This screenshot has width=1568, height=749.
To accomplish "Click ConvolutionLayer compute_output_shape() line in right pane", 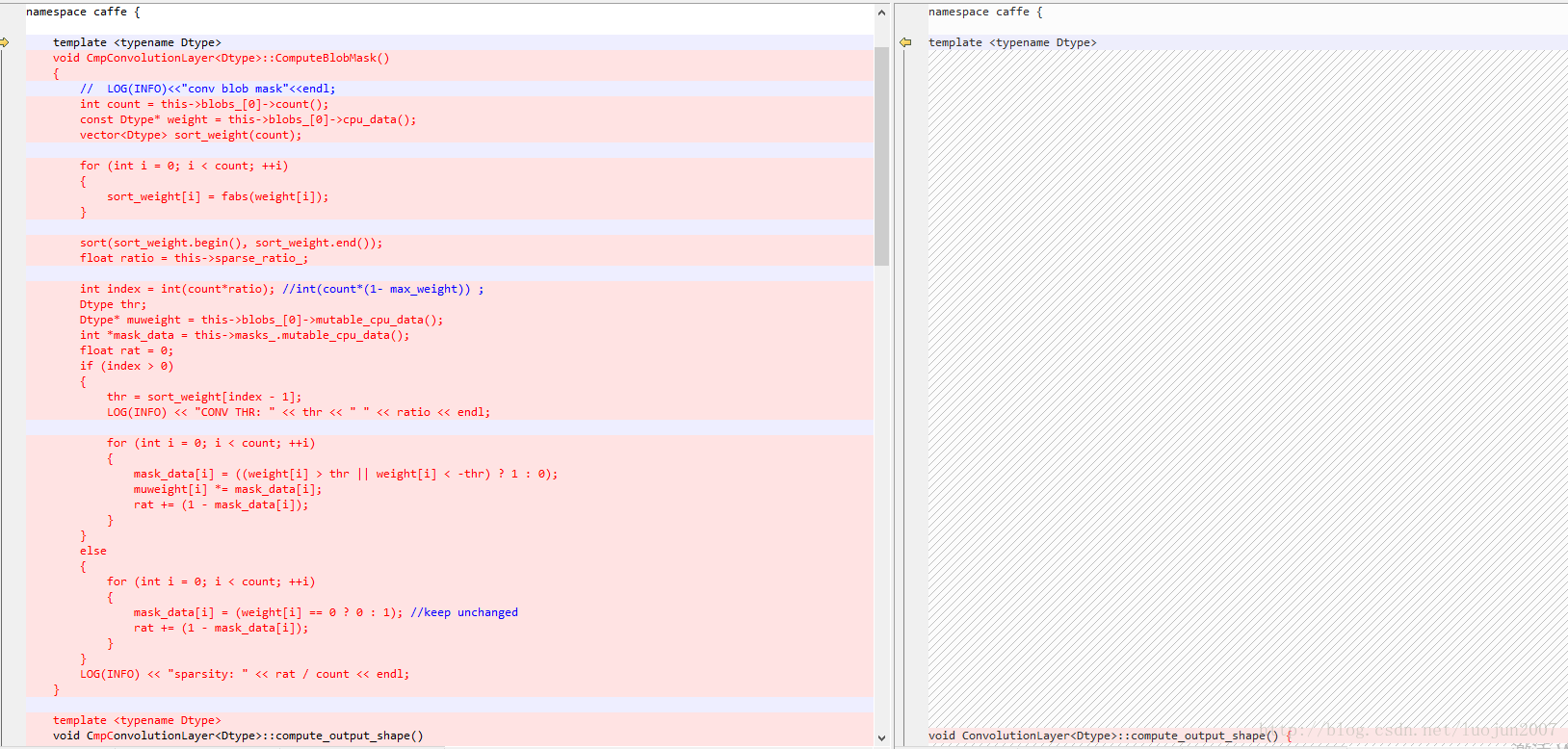I will 1111,736.
